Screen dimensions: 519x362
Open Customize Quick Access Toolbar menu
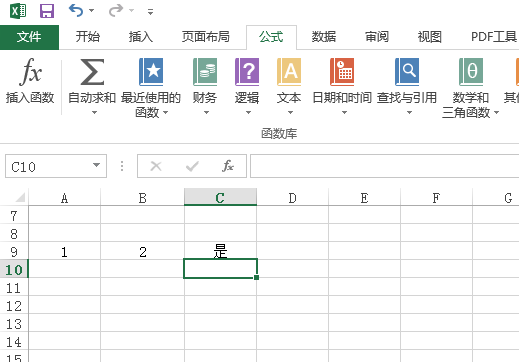point(151,12)
